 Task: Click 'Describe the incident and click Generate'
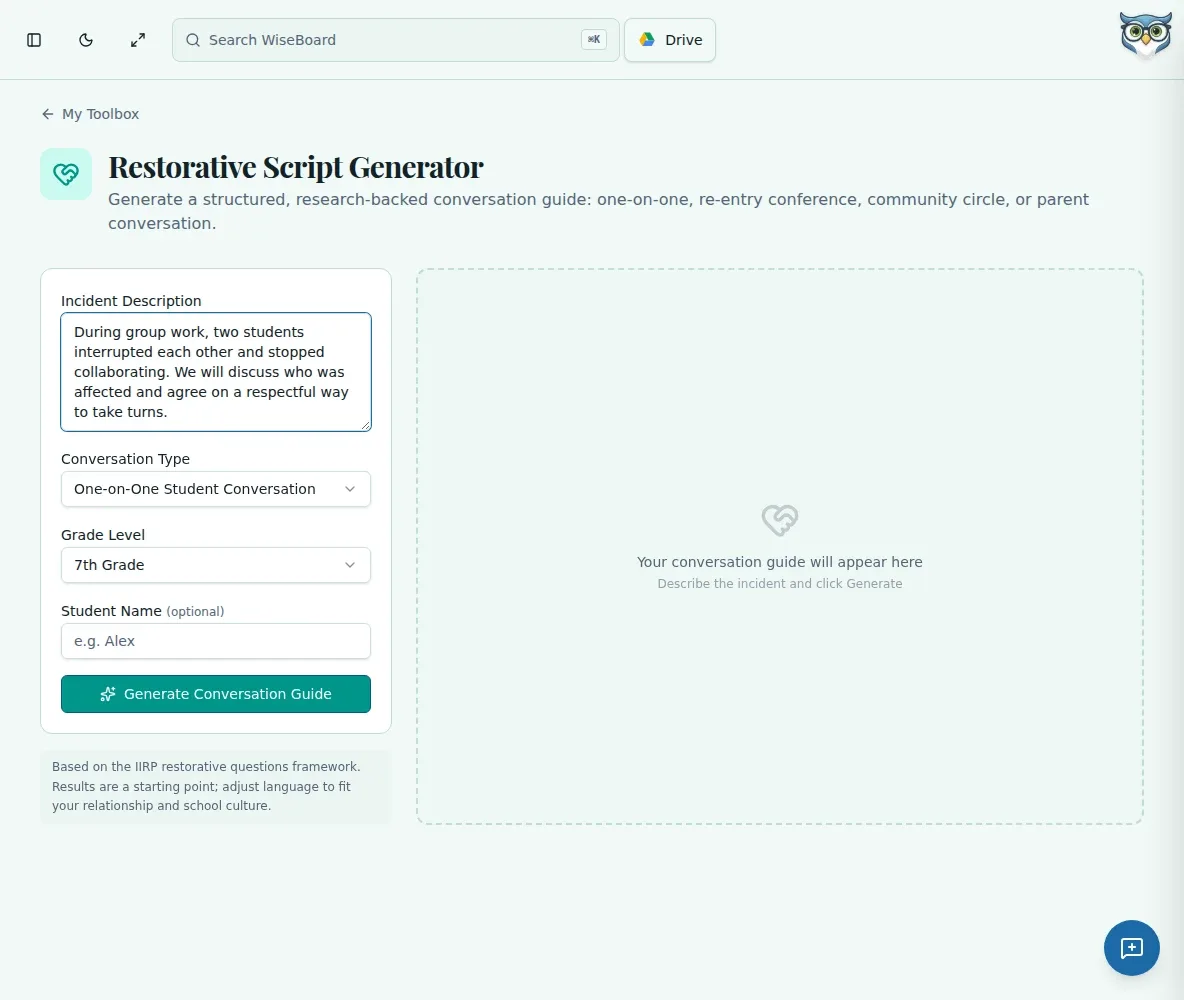pyautogui.click(x=779, y=584)
